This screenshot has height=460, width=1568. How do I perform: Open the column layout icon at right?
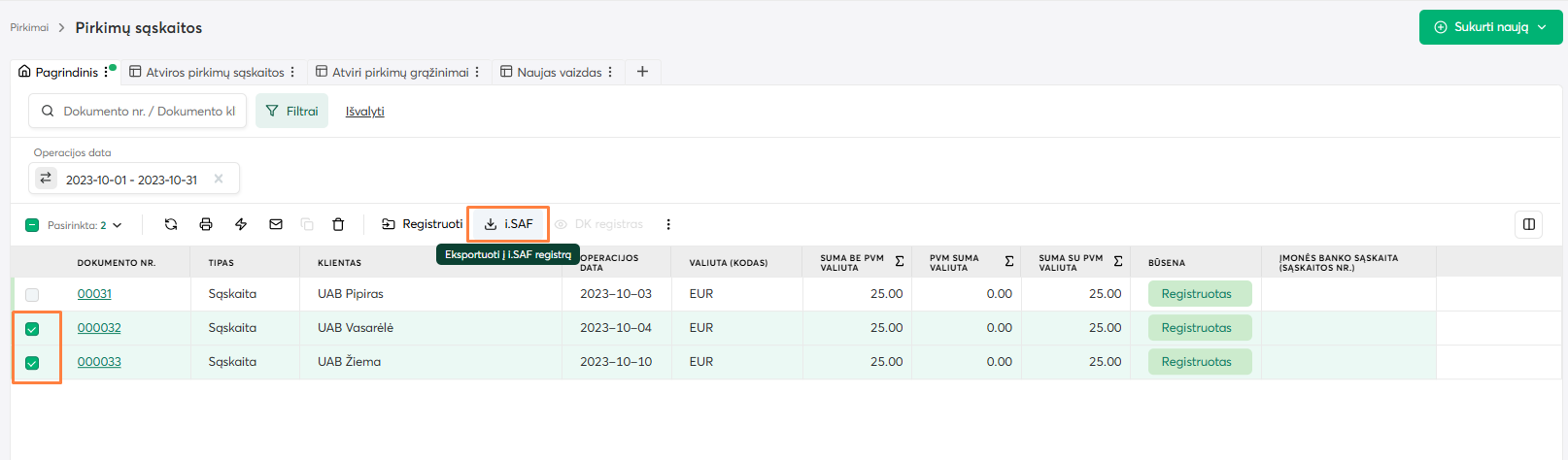(x=1528, y=224)
